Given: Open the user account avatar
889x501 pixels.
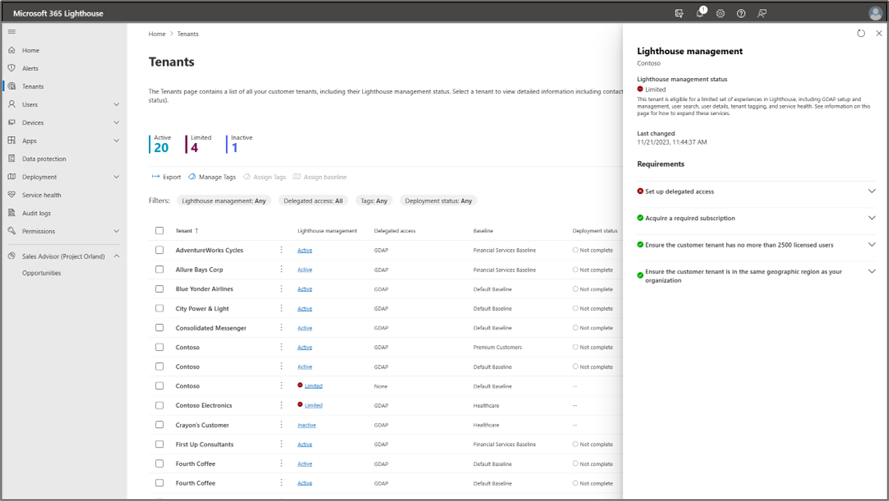Looking at the screenshot, I should tap(875, 13).
